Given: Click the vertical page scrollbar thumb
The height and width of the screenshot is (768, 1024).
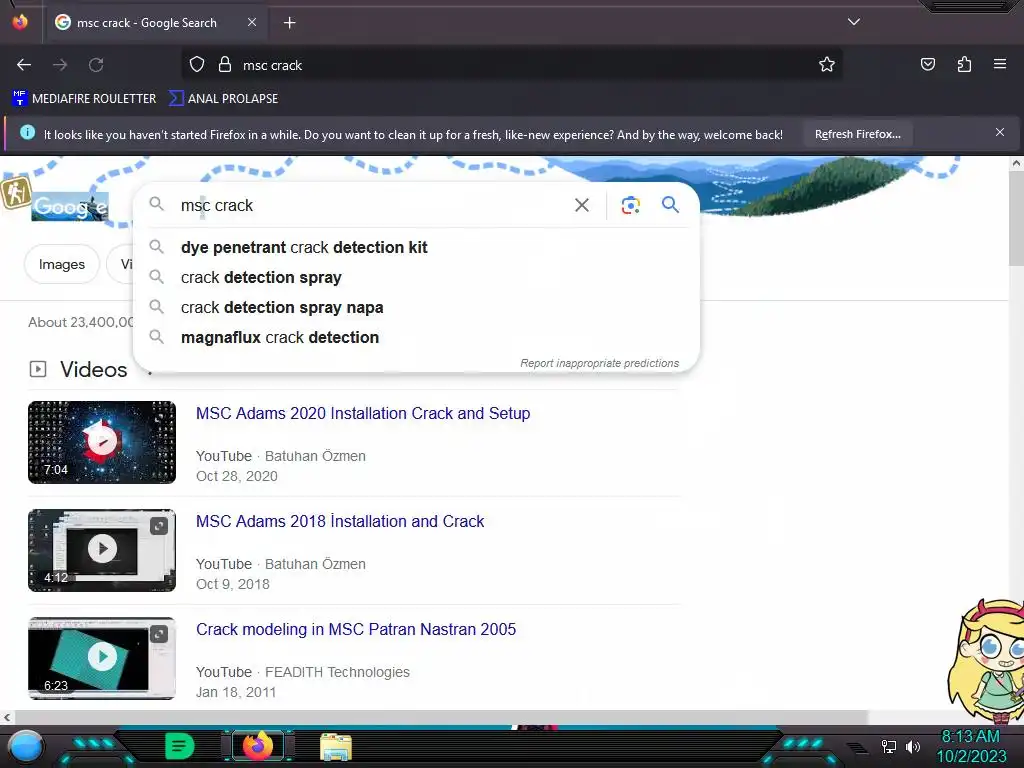Looking at the screenshot, I should [x=1016, y=219].
